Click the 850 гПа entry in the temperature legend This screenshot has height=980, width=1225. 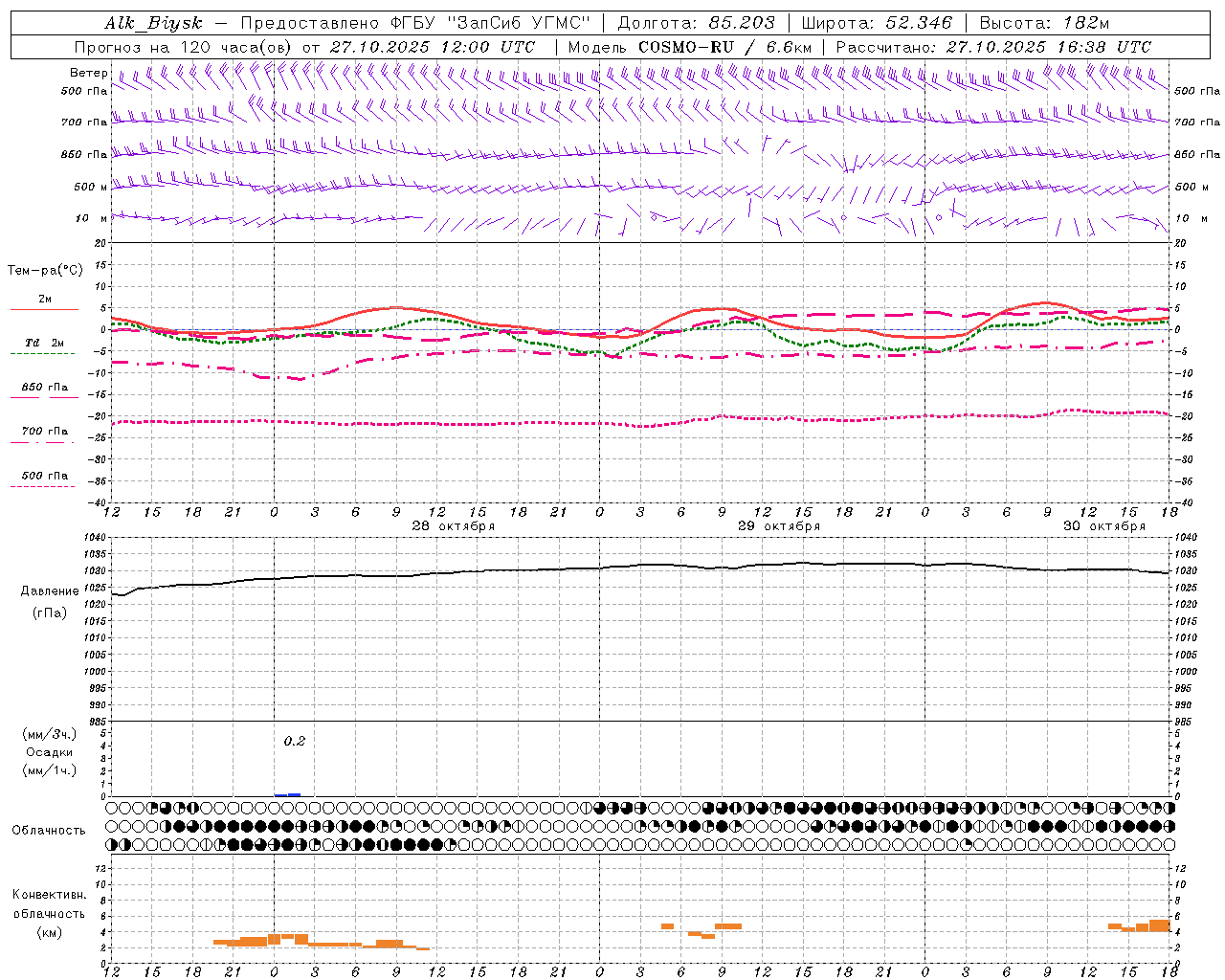(45, 388)
